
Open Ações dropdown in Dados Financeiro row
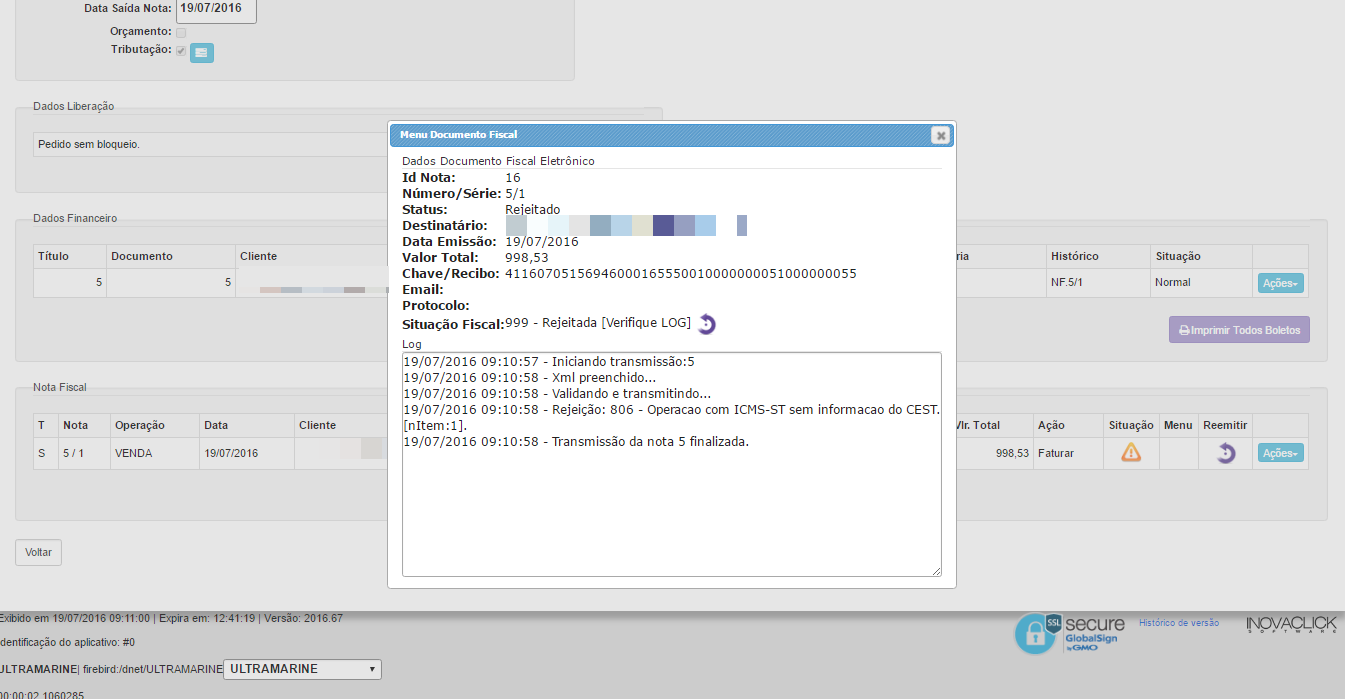[x=1280, y=283]
